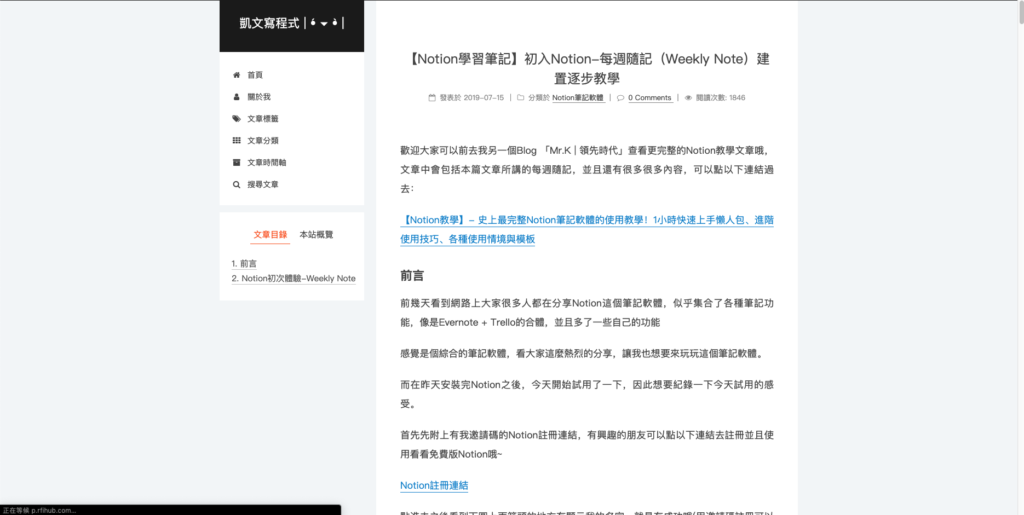Click the tags icon beside 文章標籤

coord(236,119)
